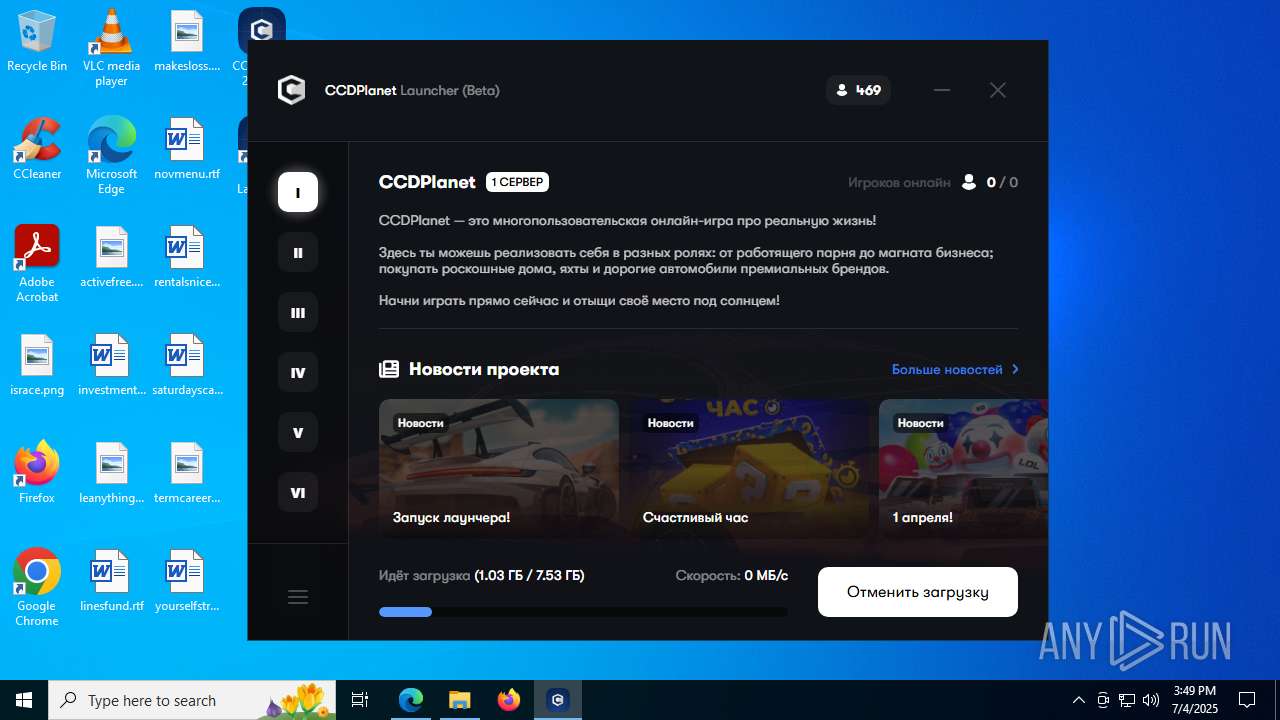Close the CCDPlanet Launcher window
This screenshot has height=720, width=1280.
(x=998, y=90)
